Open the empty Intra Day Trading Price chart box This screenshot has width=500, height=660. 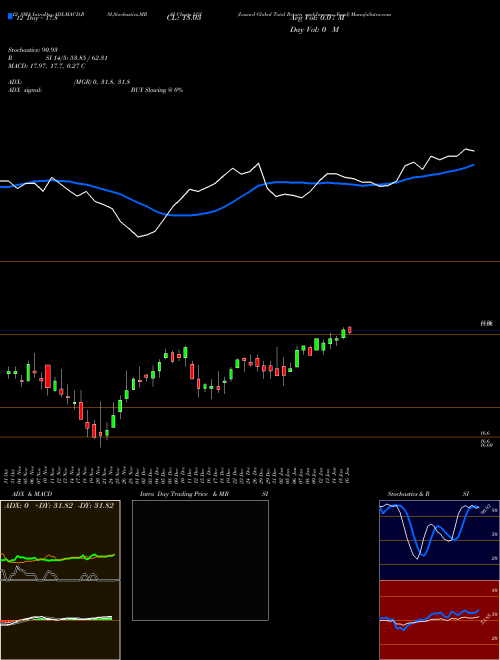[200, 560]
